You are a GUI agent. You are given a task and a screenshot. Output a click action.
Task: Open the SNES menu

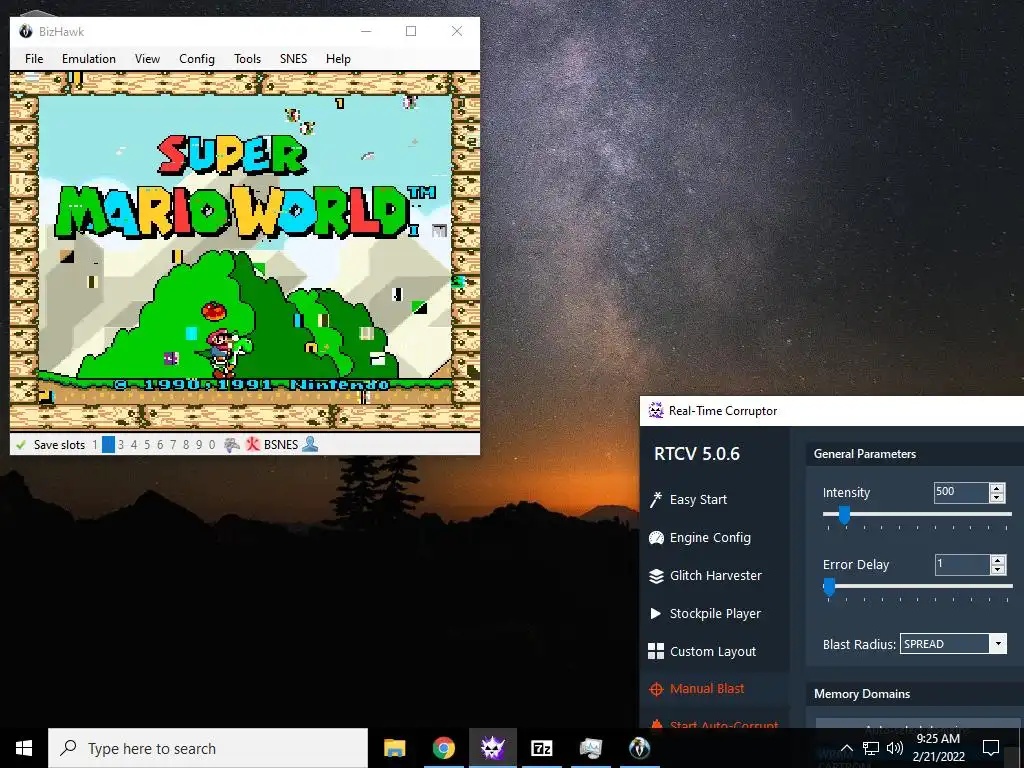[293, 59]
